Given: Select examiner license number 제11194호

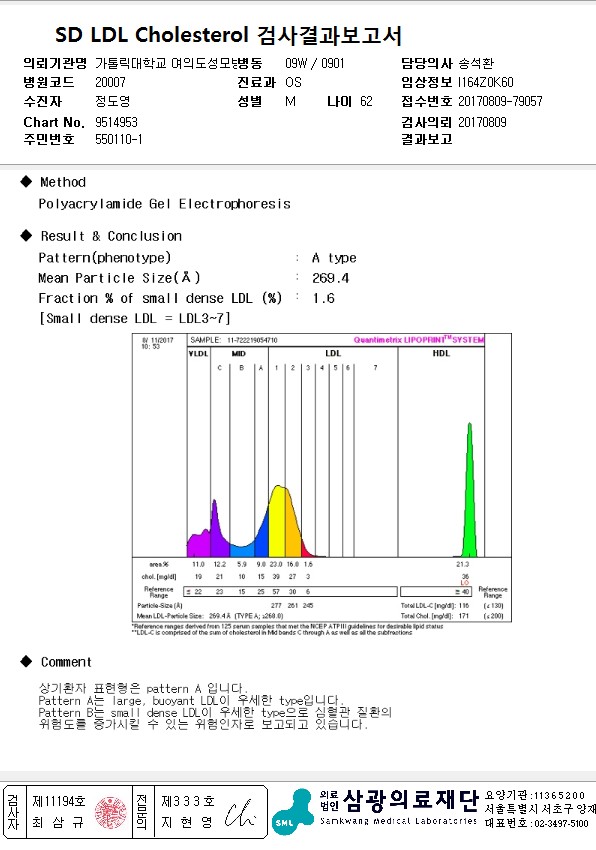Looking at the screenshot, I should coord(59,801).
